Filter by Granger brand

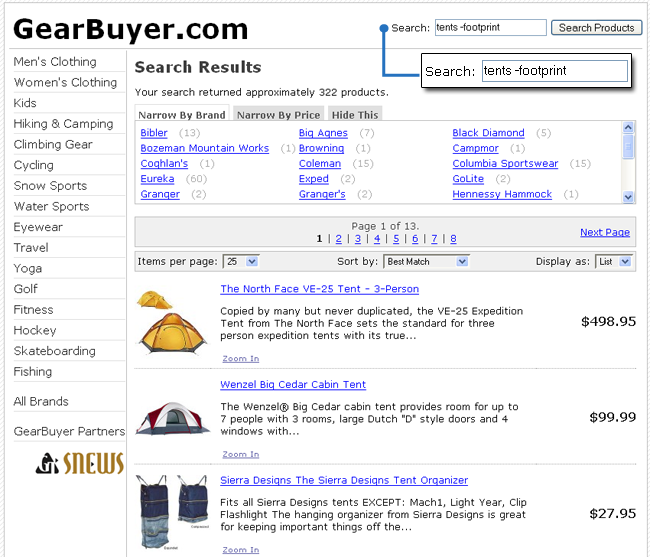click(x=160, y=194)
